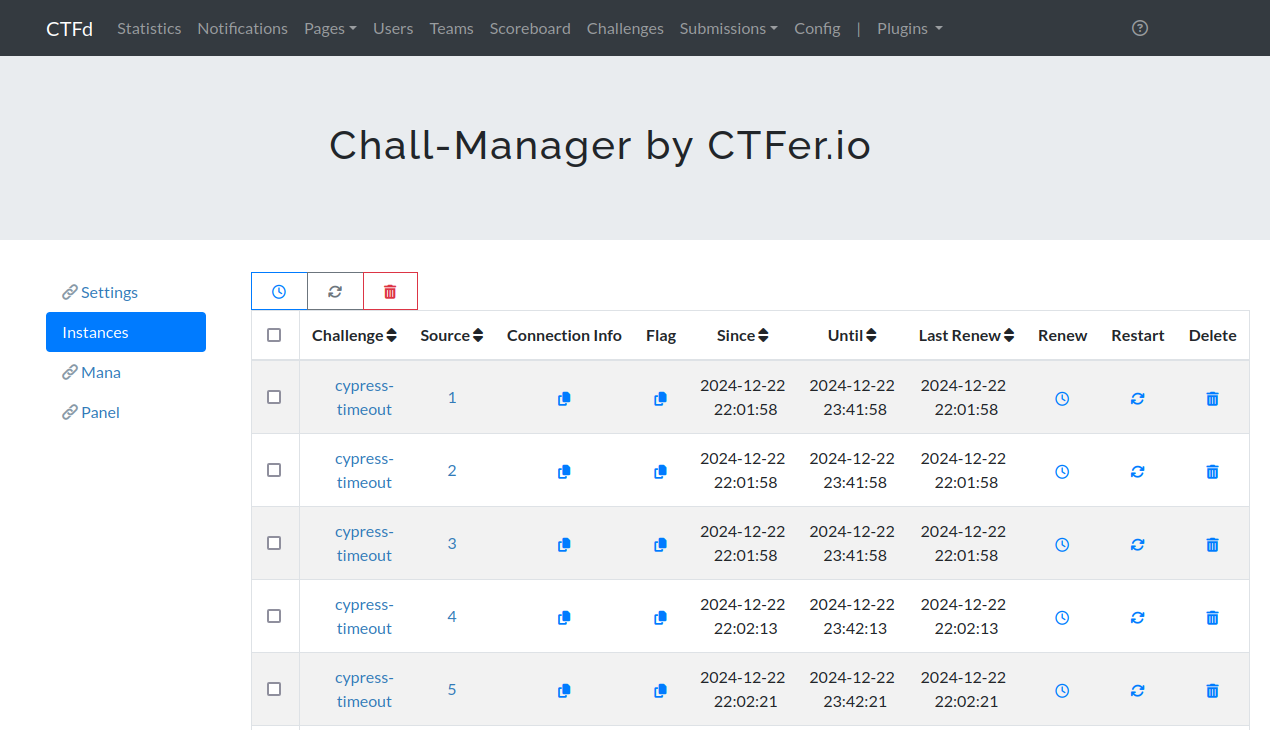
Task: Copy flag for source 5 instance
Action: [x=660, y=690]
